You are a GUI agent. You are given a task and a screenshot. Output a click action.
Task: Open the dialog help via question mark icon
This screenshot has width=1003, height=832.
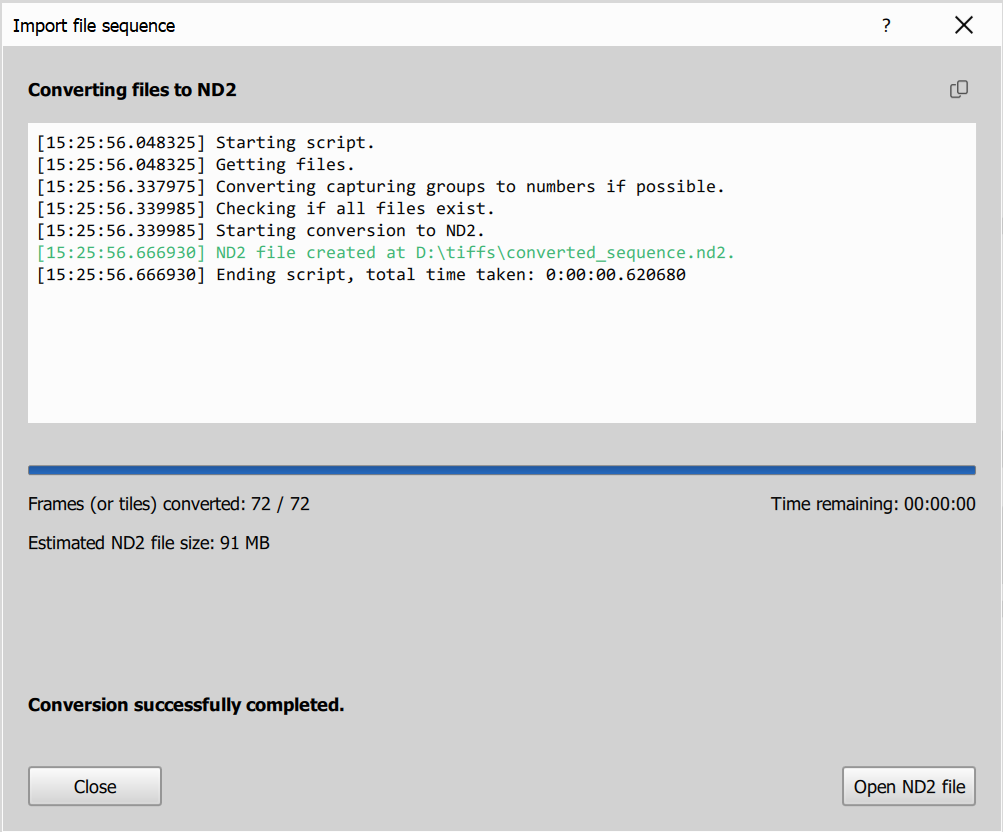tap(886, 25)
